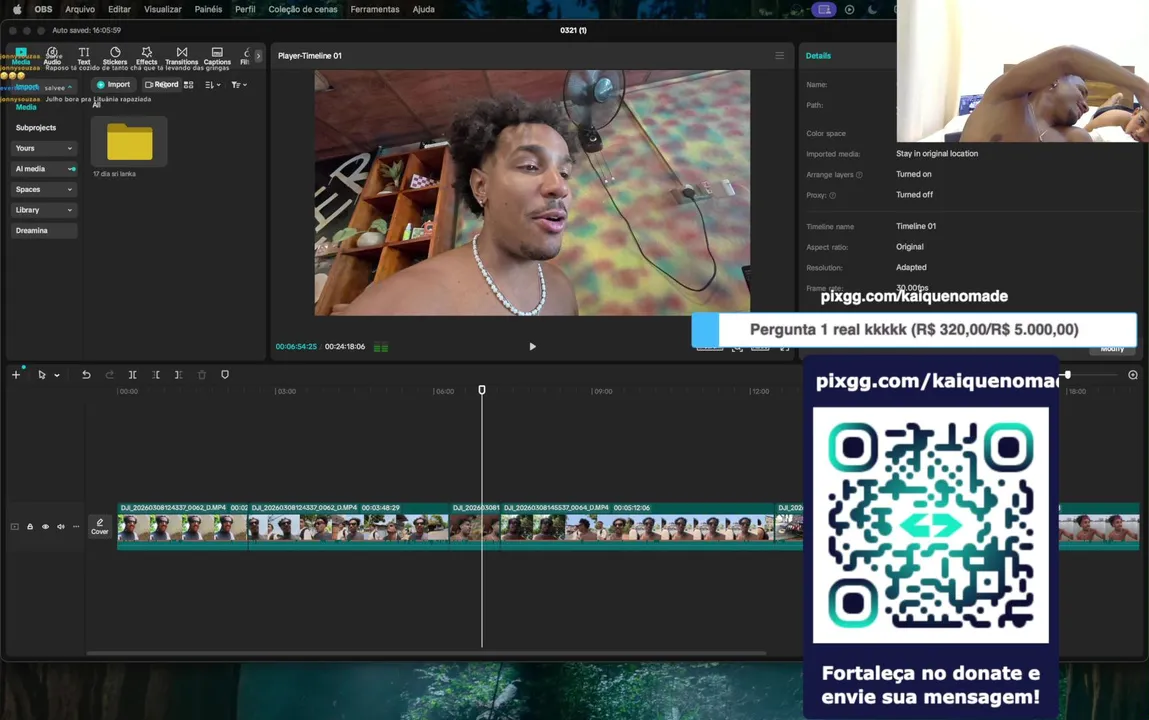Add a marker with shield icon

pos(225,374)
